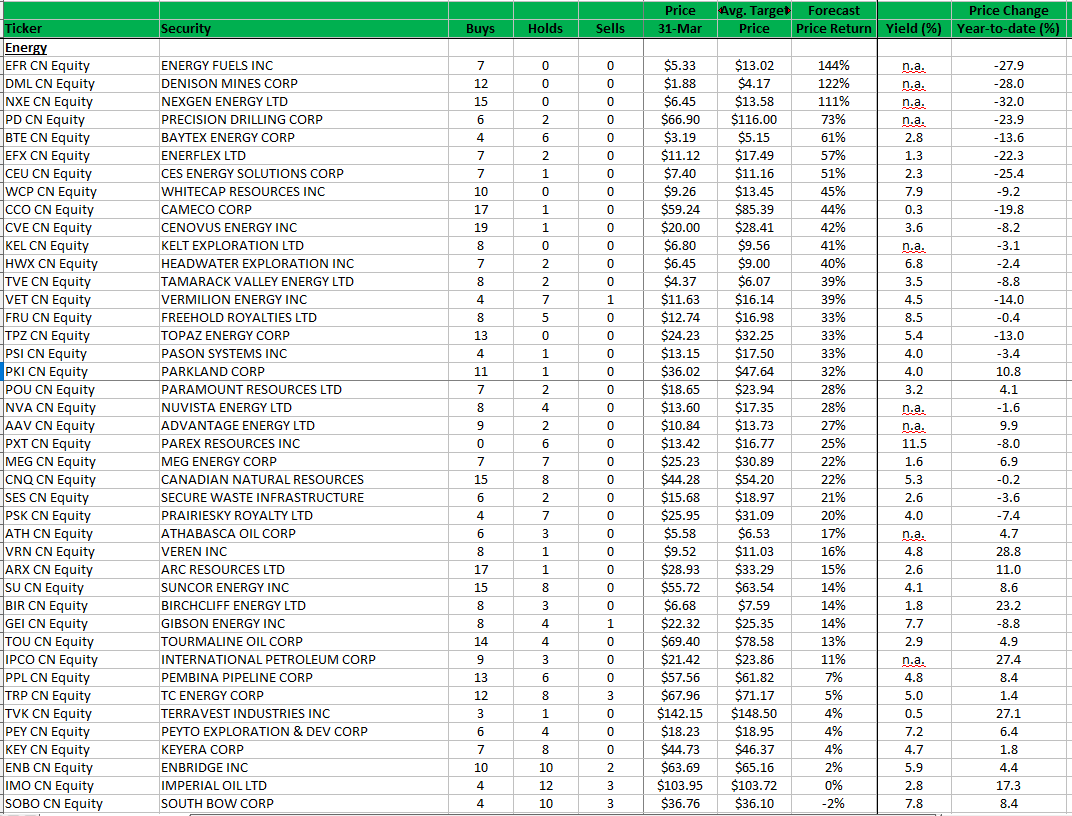Click the KELT EXPLORATION LTD cell
This screenshot has height=816, width=1072.
point(304,245)
